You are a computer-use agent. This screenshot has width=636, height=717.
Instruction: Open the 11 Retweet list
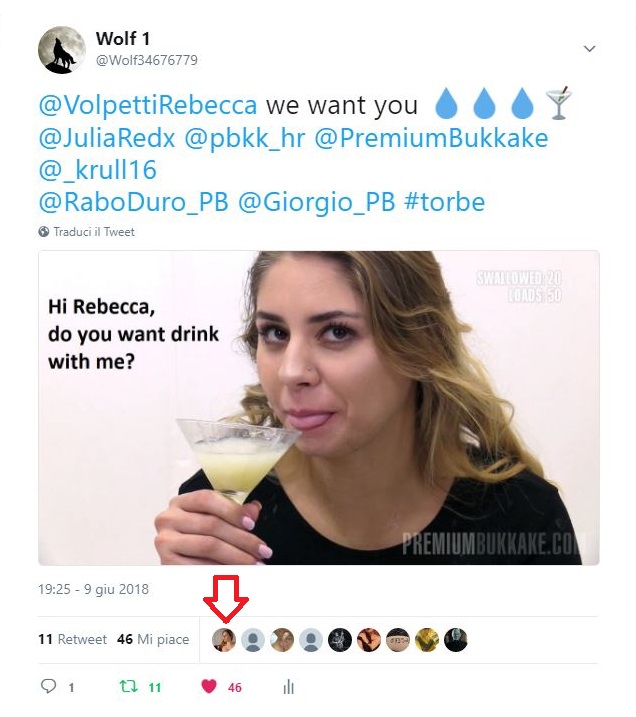(72, 640)
